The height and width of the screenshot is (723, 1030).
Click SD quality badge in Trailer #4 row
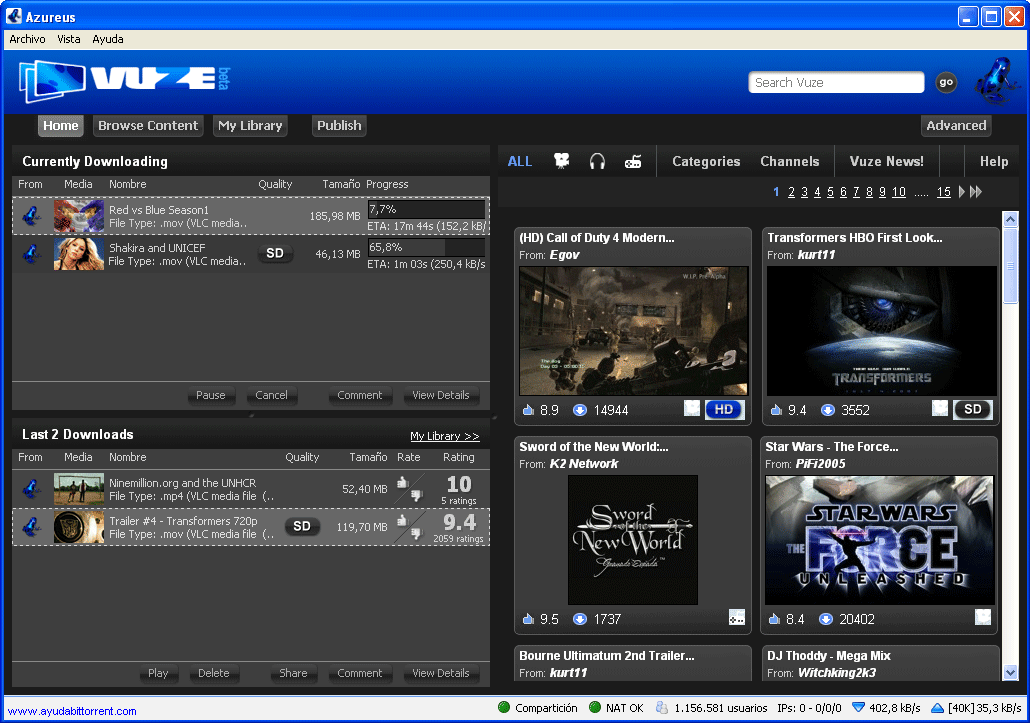[x=302, y=527]
